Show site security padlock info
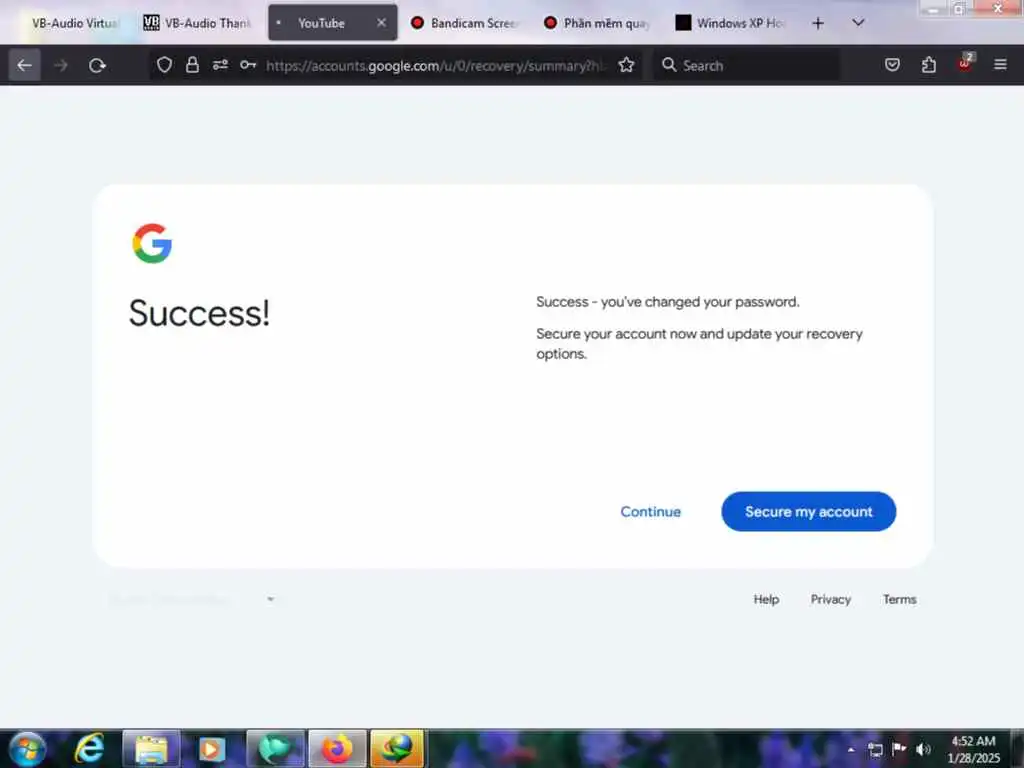The image size is (1024, 768). point(192,65)
